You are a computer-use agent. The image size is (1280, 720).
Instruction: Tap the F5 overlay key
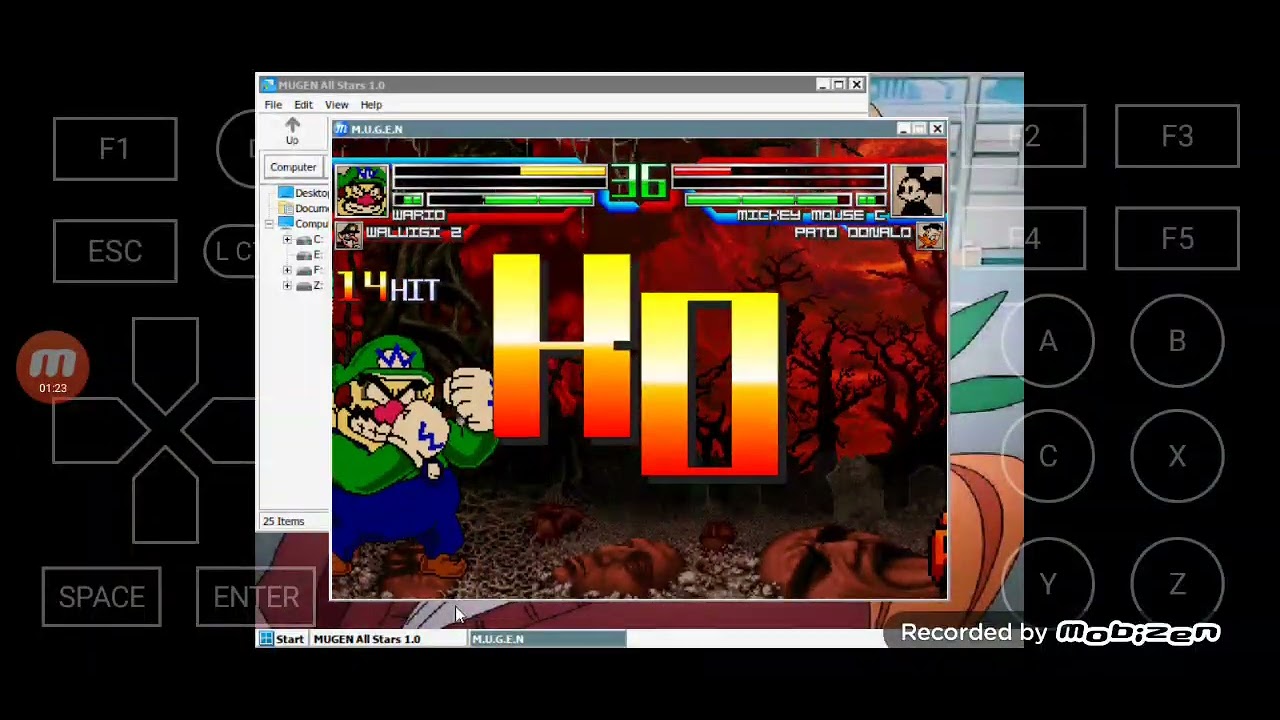pyautogui.click(x=1177, y=239)
